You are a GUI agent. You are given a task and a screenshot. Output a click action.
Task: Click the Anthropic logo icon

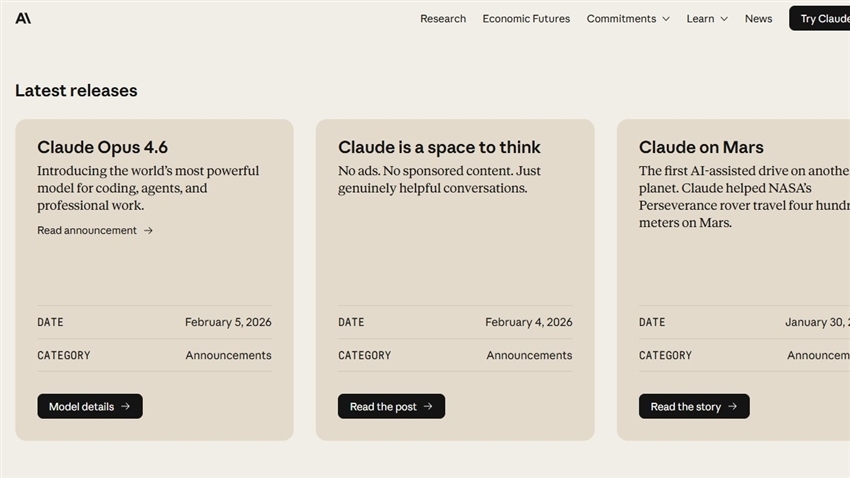[23, 18]
